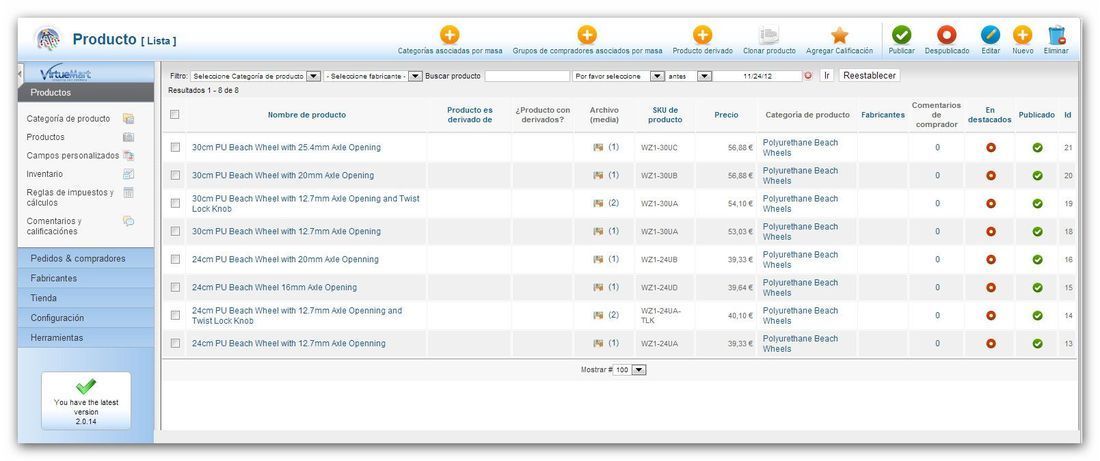Expand the Tienda sidebar menu
Screen dimensions: 1100x461
click(86, 298)
